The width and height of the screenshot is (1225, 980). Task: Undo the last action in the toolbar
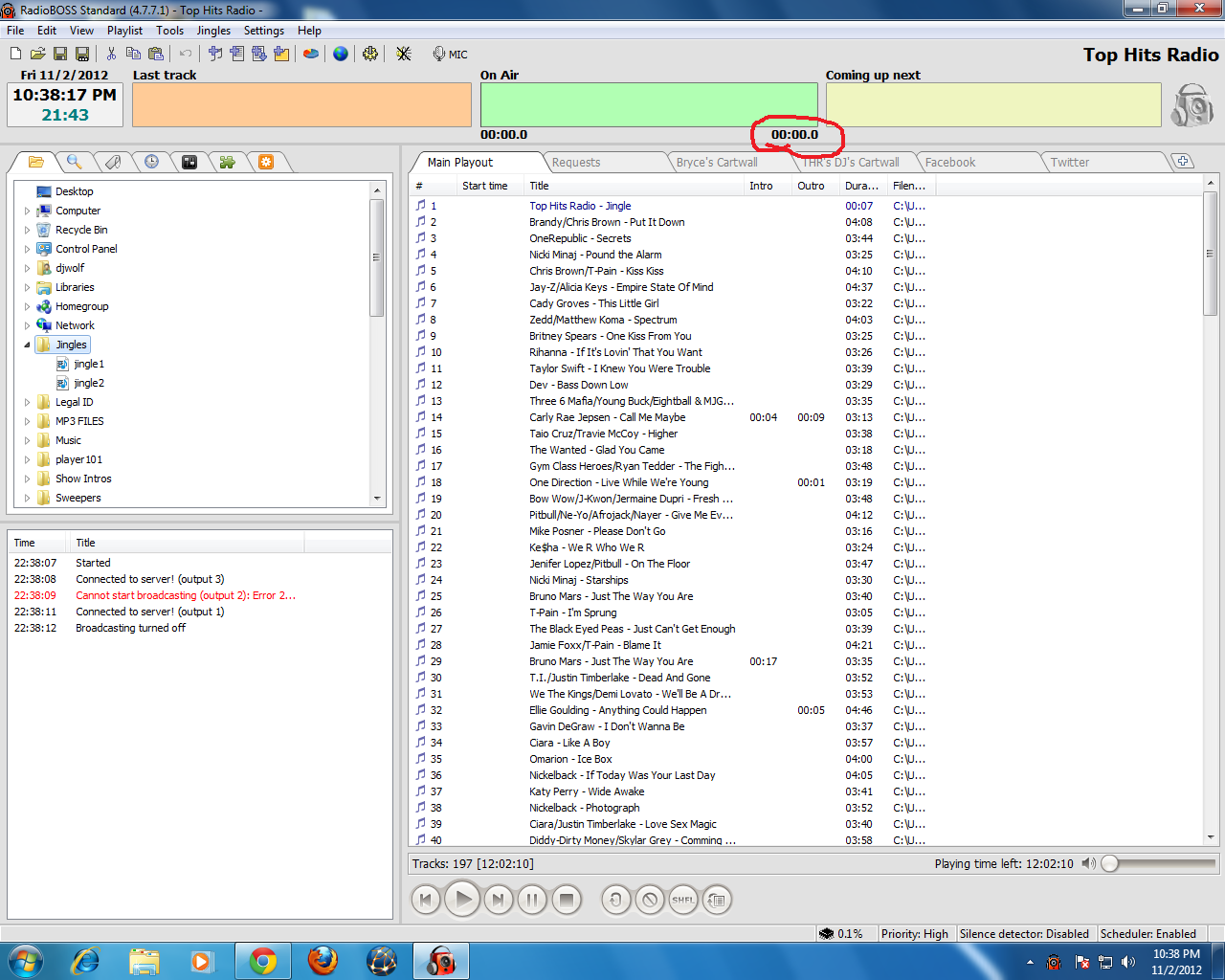pos(186,55)
